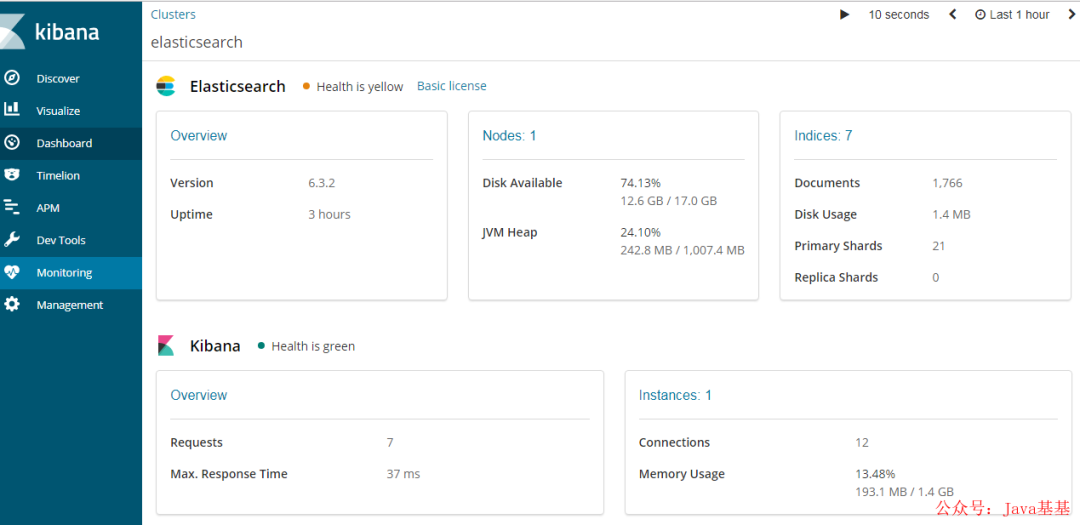Step time range backward arrow

click(953, 14)
